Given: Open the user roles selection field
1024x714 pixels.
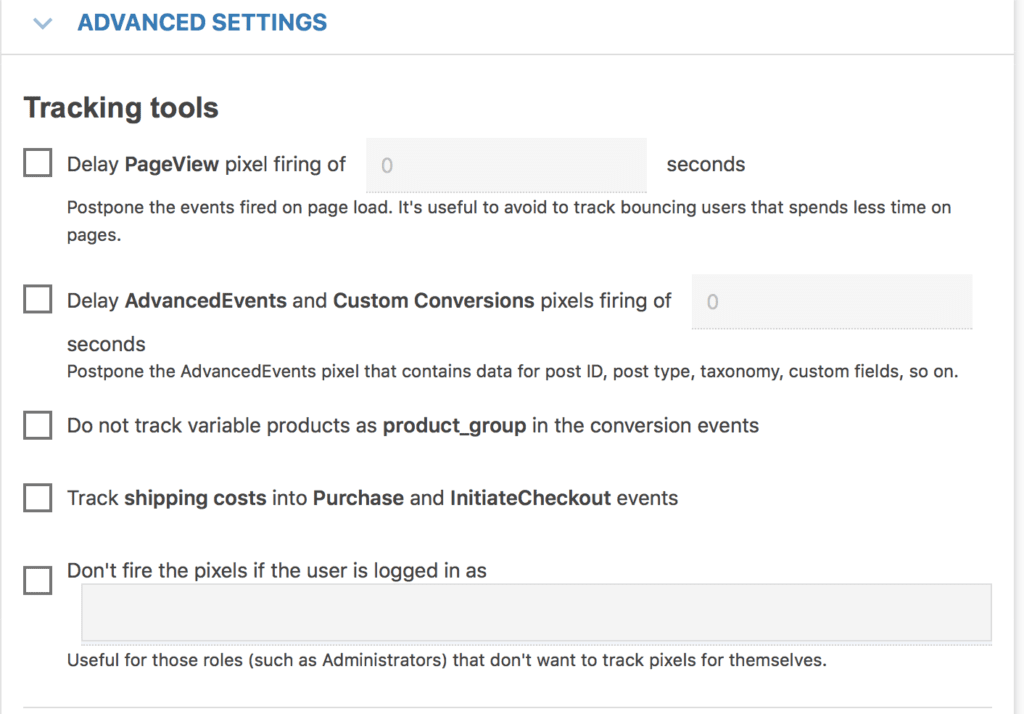Looking at the screenshot, I should coord(536,612).
